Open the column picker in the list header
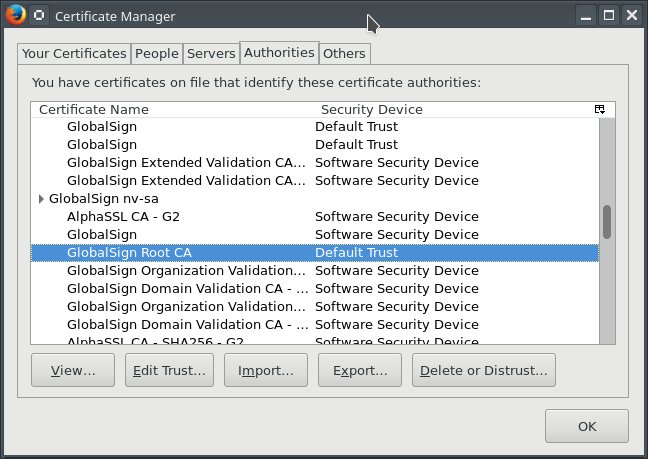Screen dimensions: 648x459 (599, 109)
